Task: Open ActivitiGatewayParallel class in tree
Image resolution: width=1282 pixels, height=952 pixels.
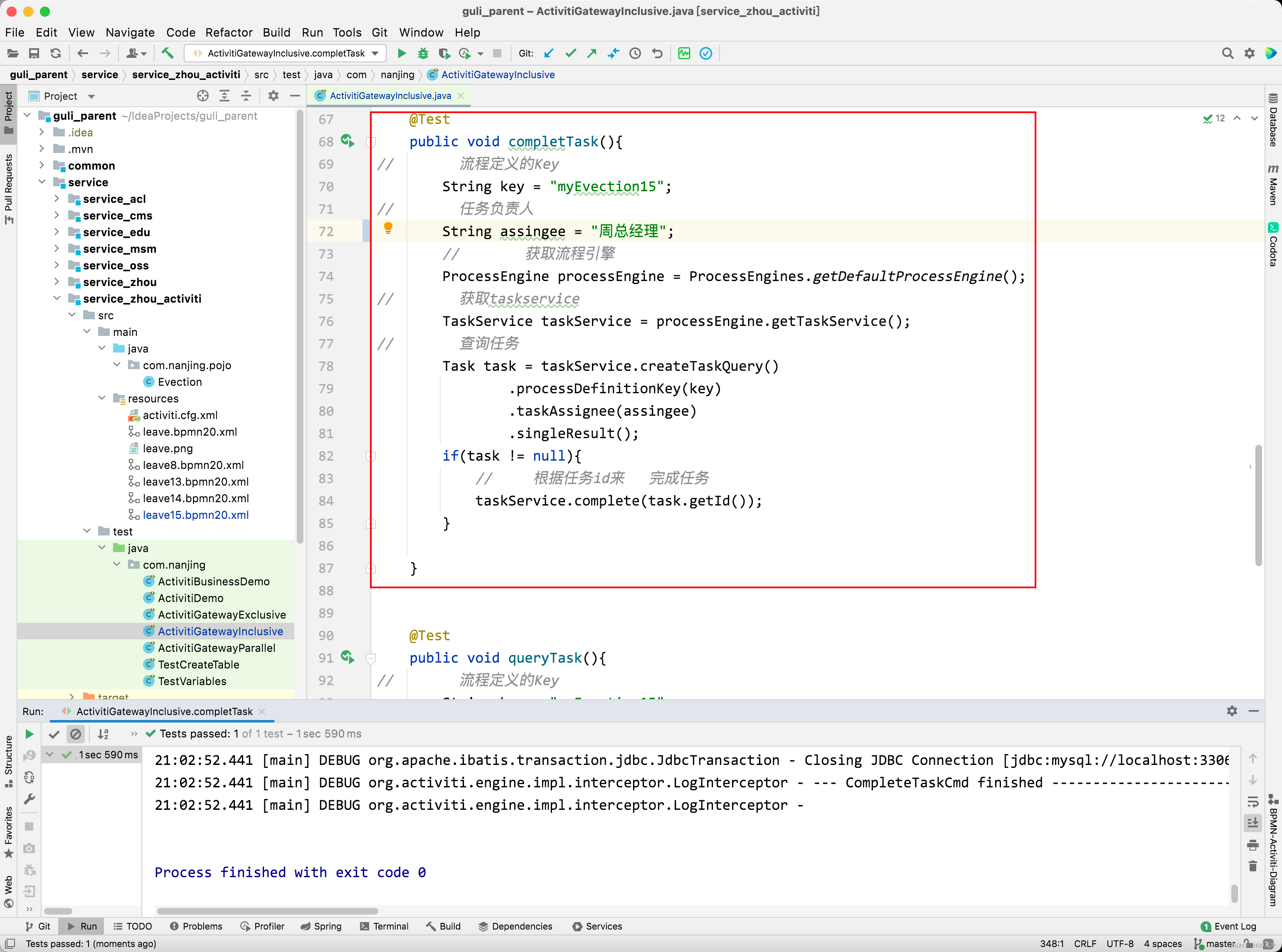Action: click(217, 648)
